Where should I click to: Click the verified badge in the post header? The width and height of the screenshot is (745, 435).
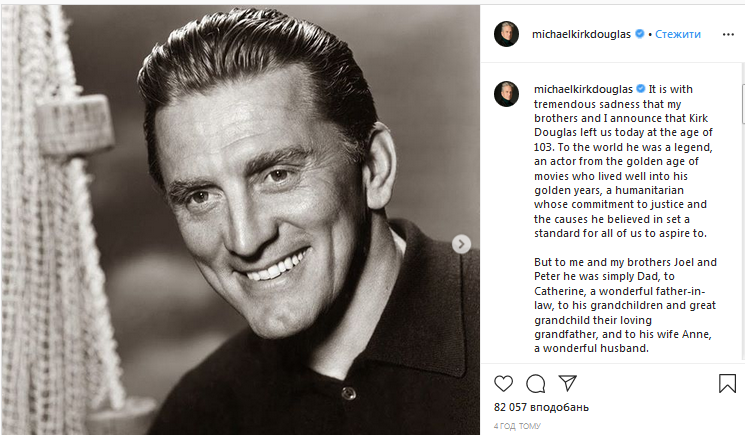[641, 34]
